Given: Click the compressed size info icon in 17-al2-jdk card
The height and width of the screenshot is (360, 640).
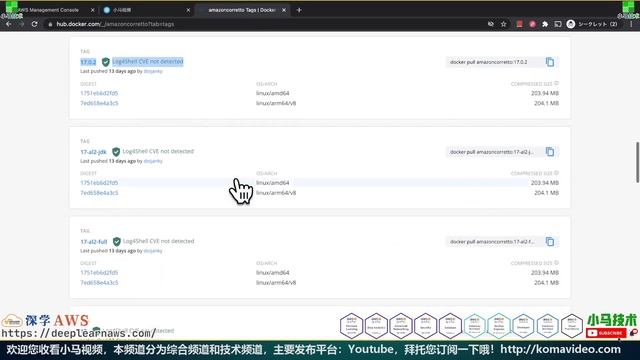Looking at the screenshot, I should click(x=556, y=173).
